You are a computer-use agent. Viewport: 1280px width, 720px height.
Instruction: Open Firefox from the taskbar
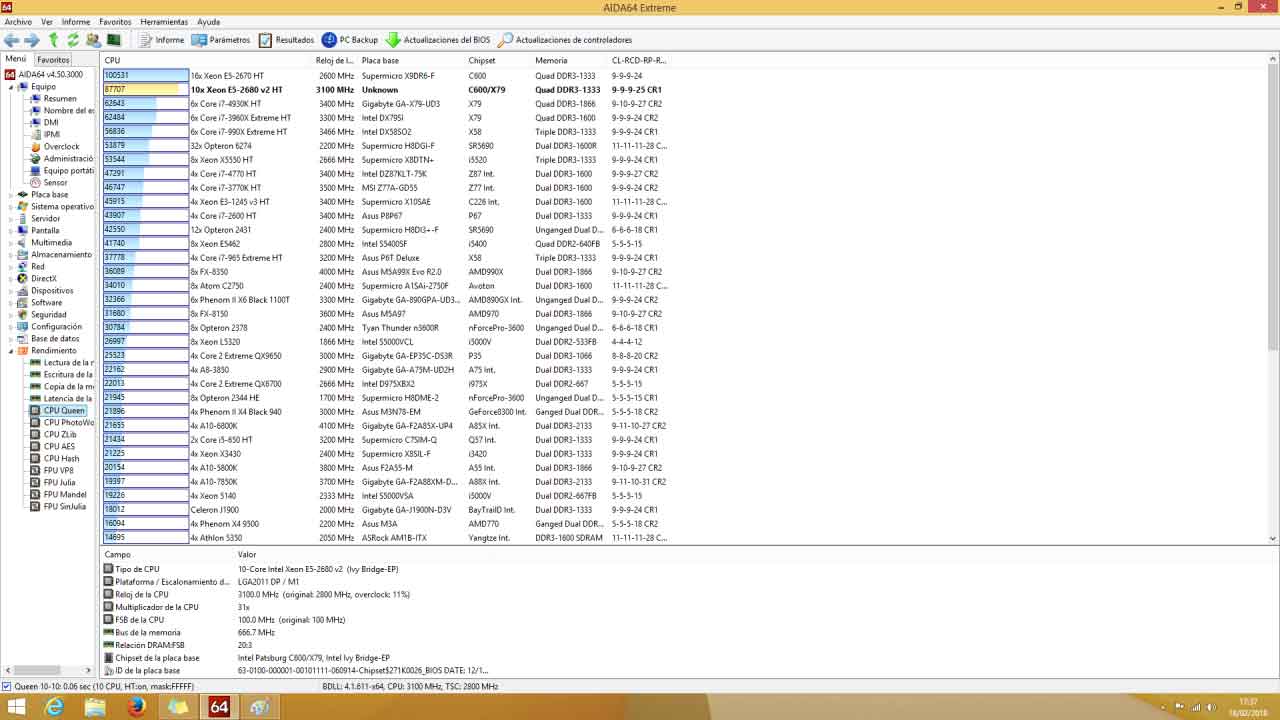(136, 707)
